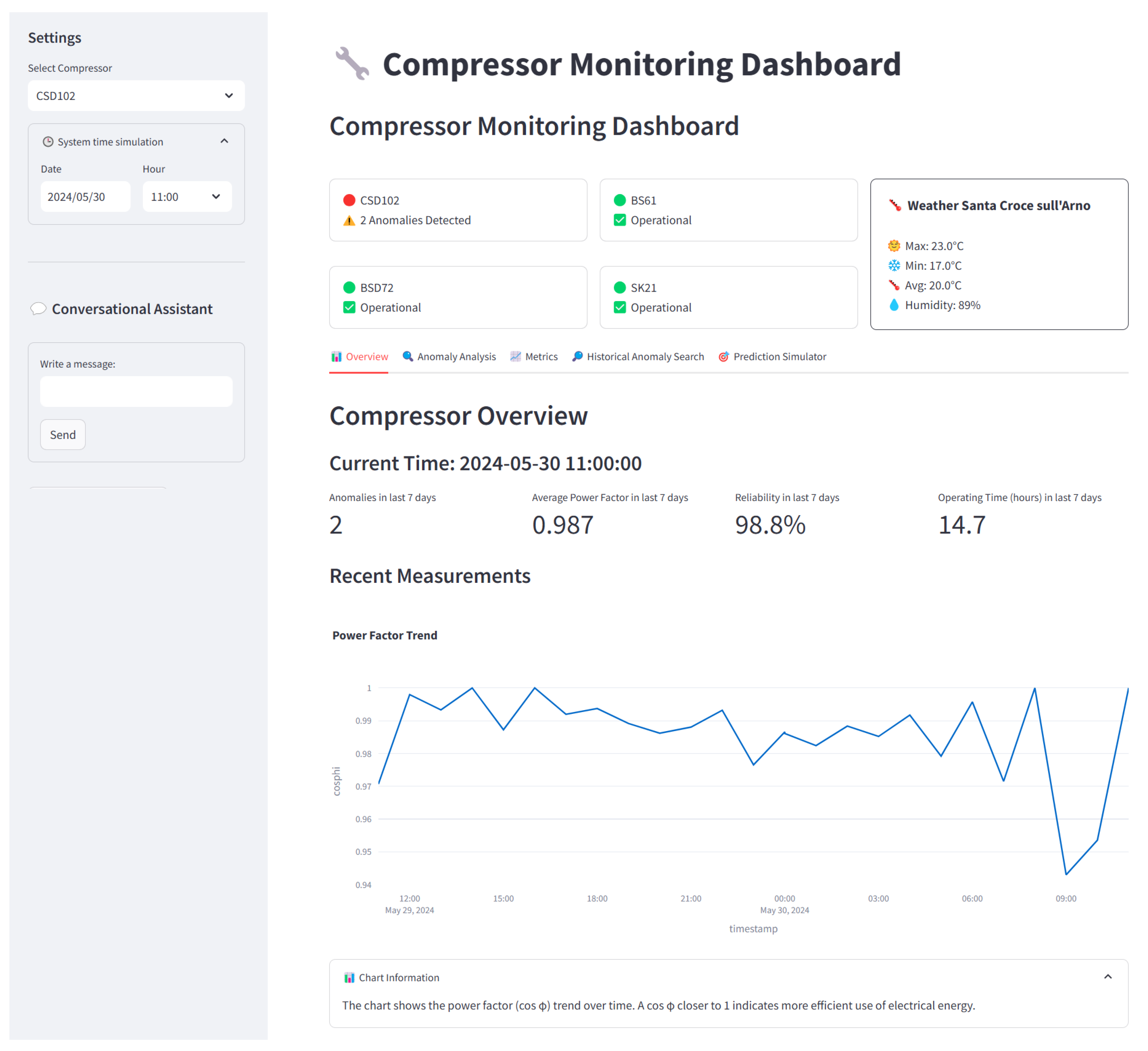Viewport: 1148px width, 1051px height.
Task: Click the water drop Humidity icon
Action: tap(894, 305)
